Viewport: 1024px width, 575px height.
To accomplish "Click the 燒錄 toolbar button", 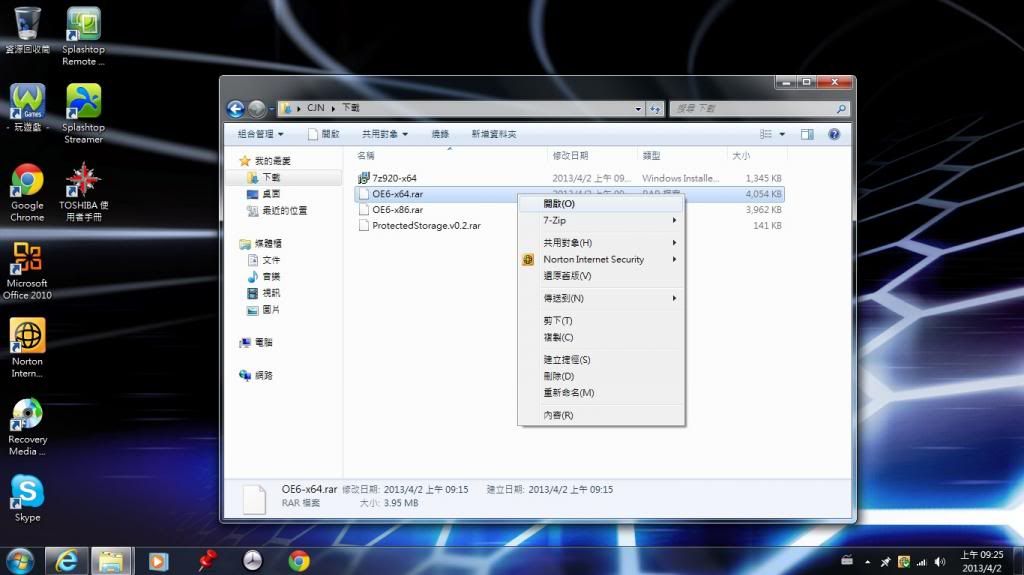I will click(x=440, y=134).
